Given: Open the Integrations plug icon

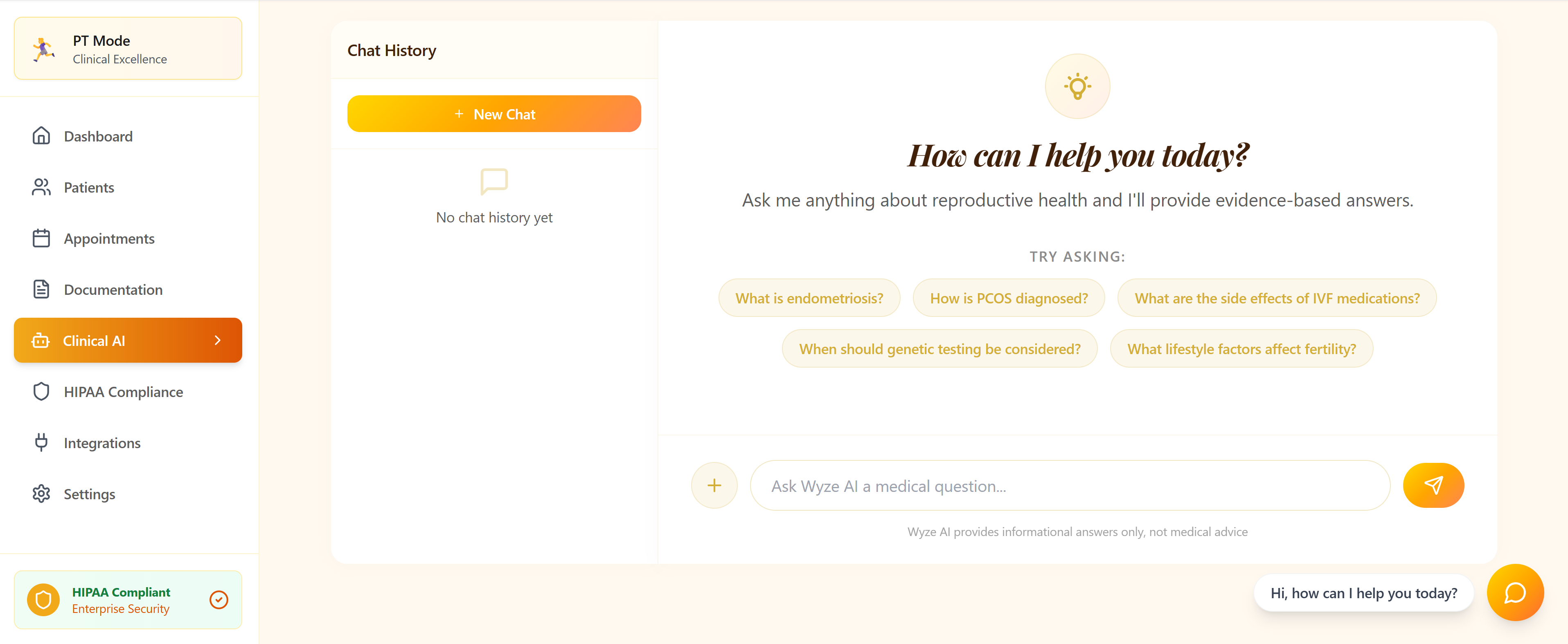Looking at the screenshot, I should tap(41, 443).
